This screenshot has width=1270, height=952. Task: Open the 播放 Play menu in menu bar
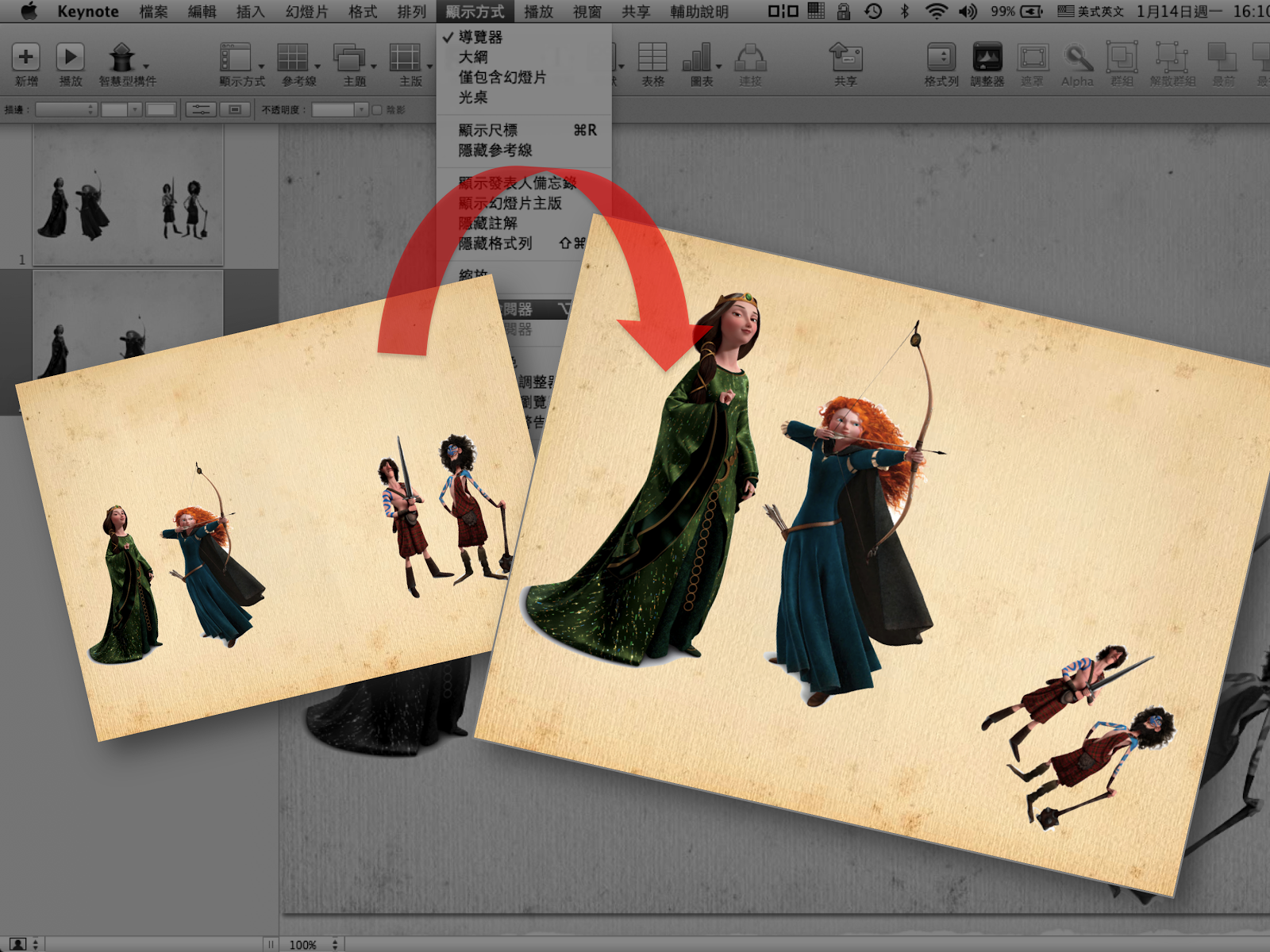pos(538,11)
